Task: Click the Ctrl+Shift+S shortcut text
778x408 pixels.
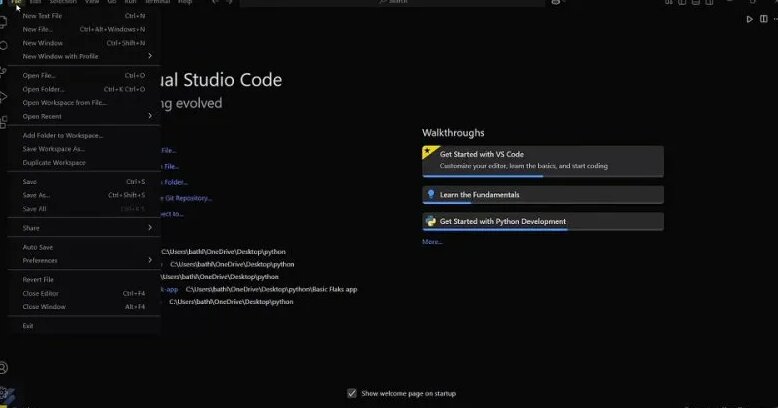Action: coord(127,195)
